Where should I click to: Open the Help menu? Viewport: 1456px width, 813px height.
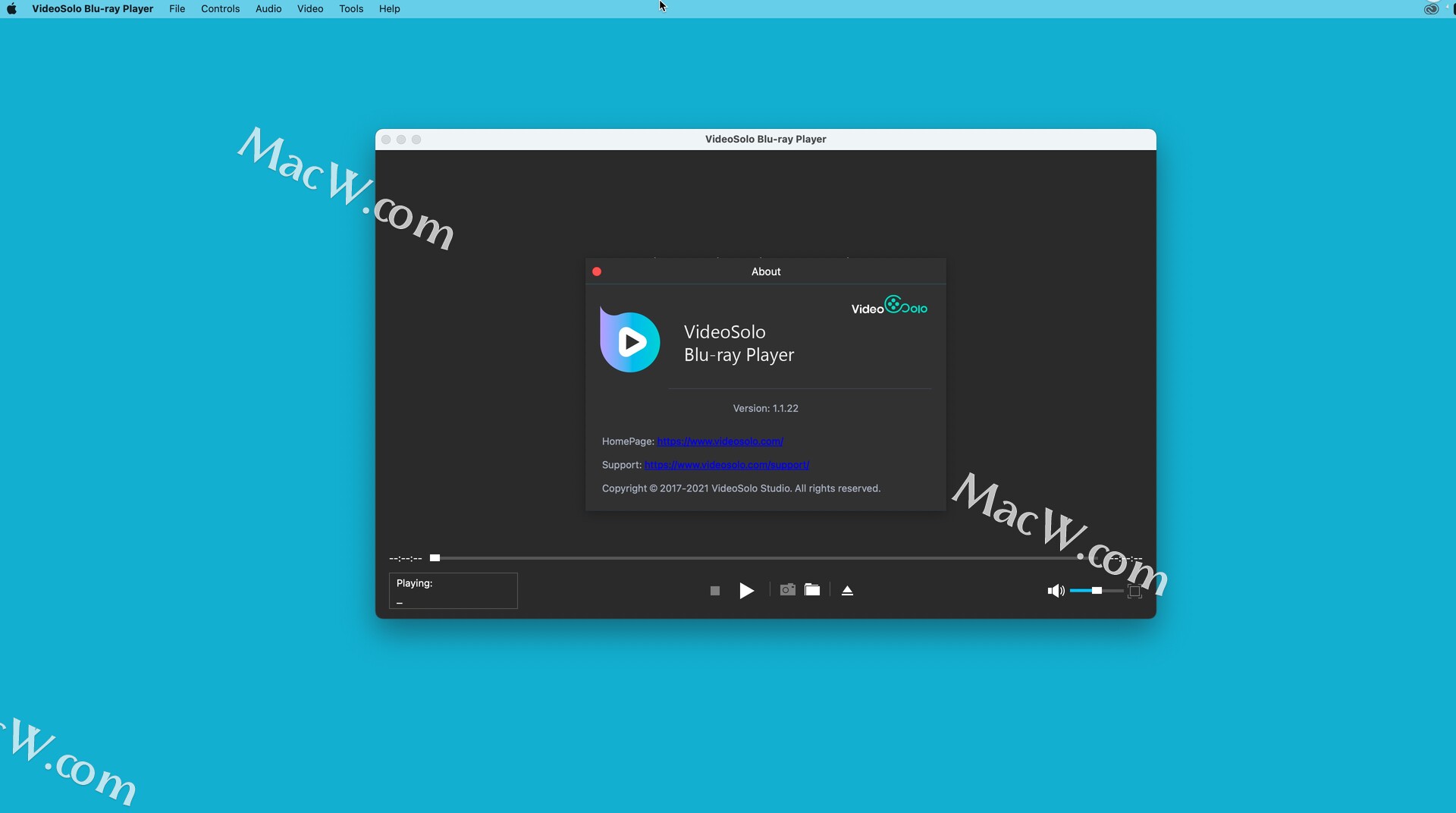(390, 9)
